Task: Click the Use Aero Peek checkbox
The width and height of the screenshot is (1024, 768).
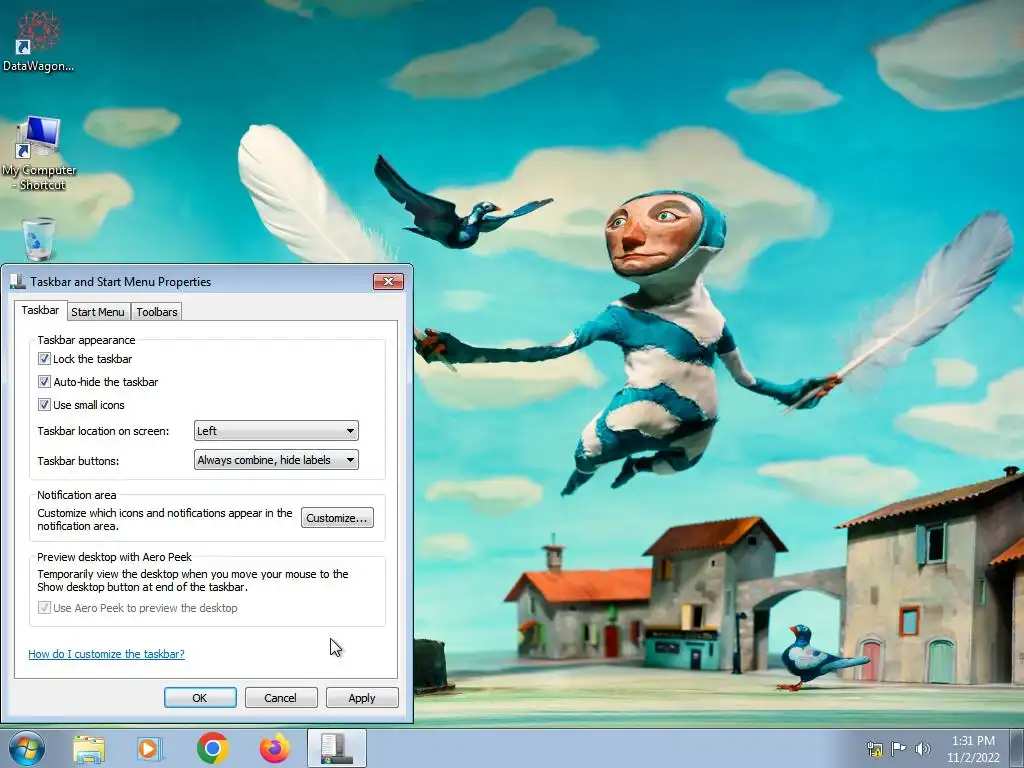Action: [44, 608]
